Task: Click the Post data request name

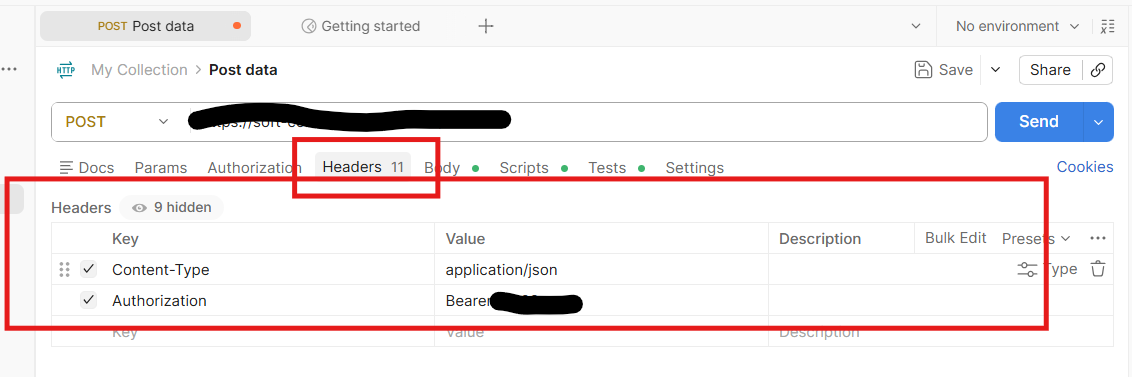Action: [243, 69]
